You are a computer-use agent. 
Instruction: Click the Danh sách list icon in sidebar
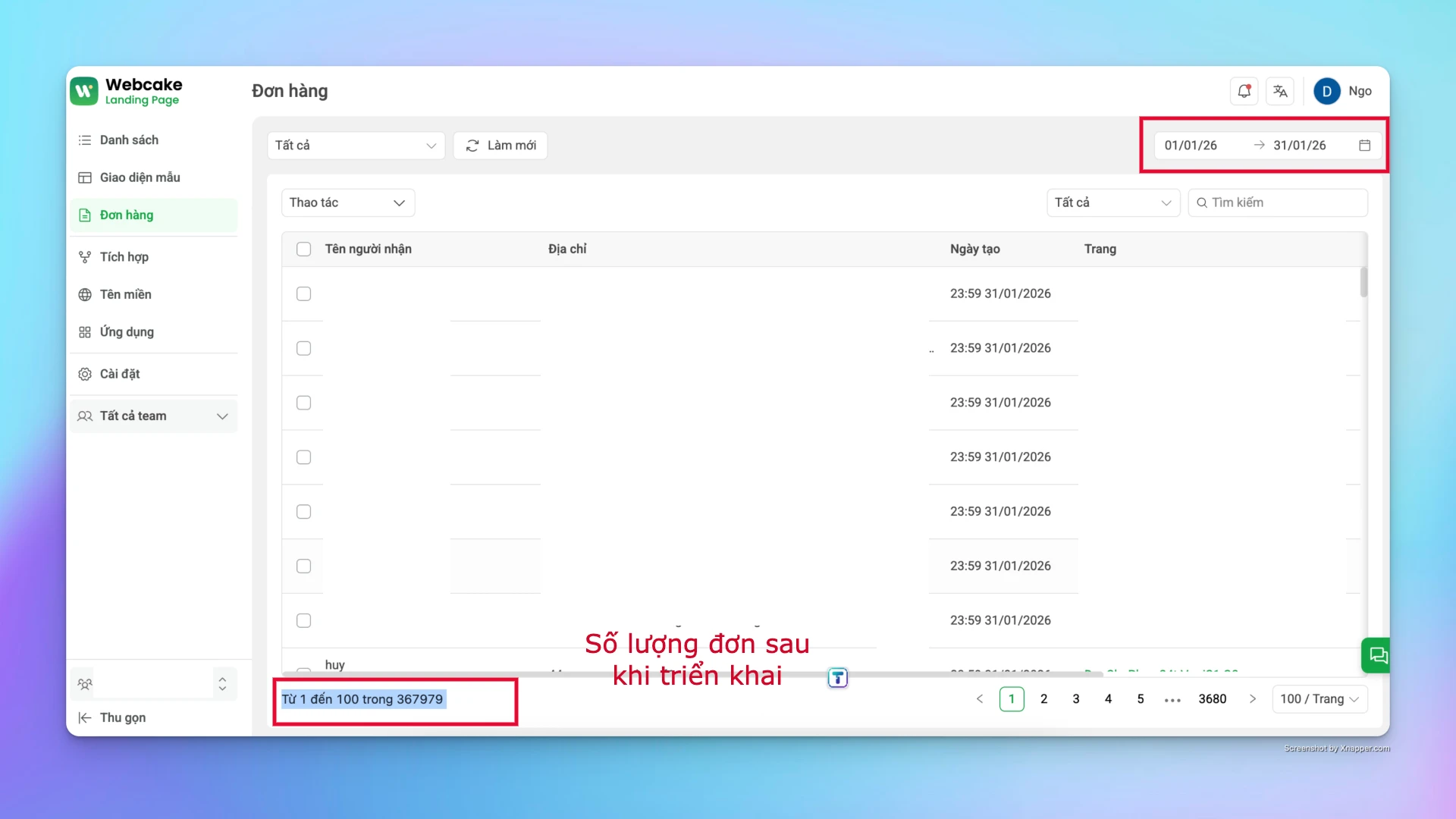tap(84, 140)
